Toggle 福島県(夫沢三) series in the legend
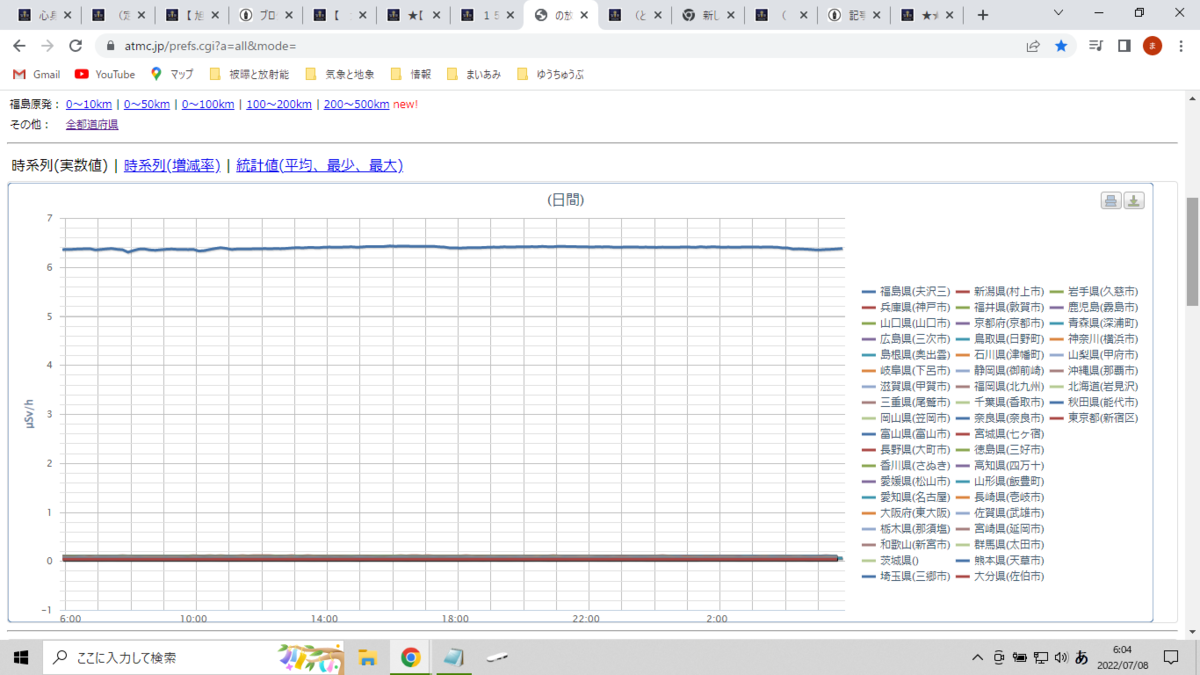Screen dimensions: 1200x675 [906, 291]
